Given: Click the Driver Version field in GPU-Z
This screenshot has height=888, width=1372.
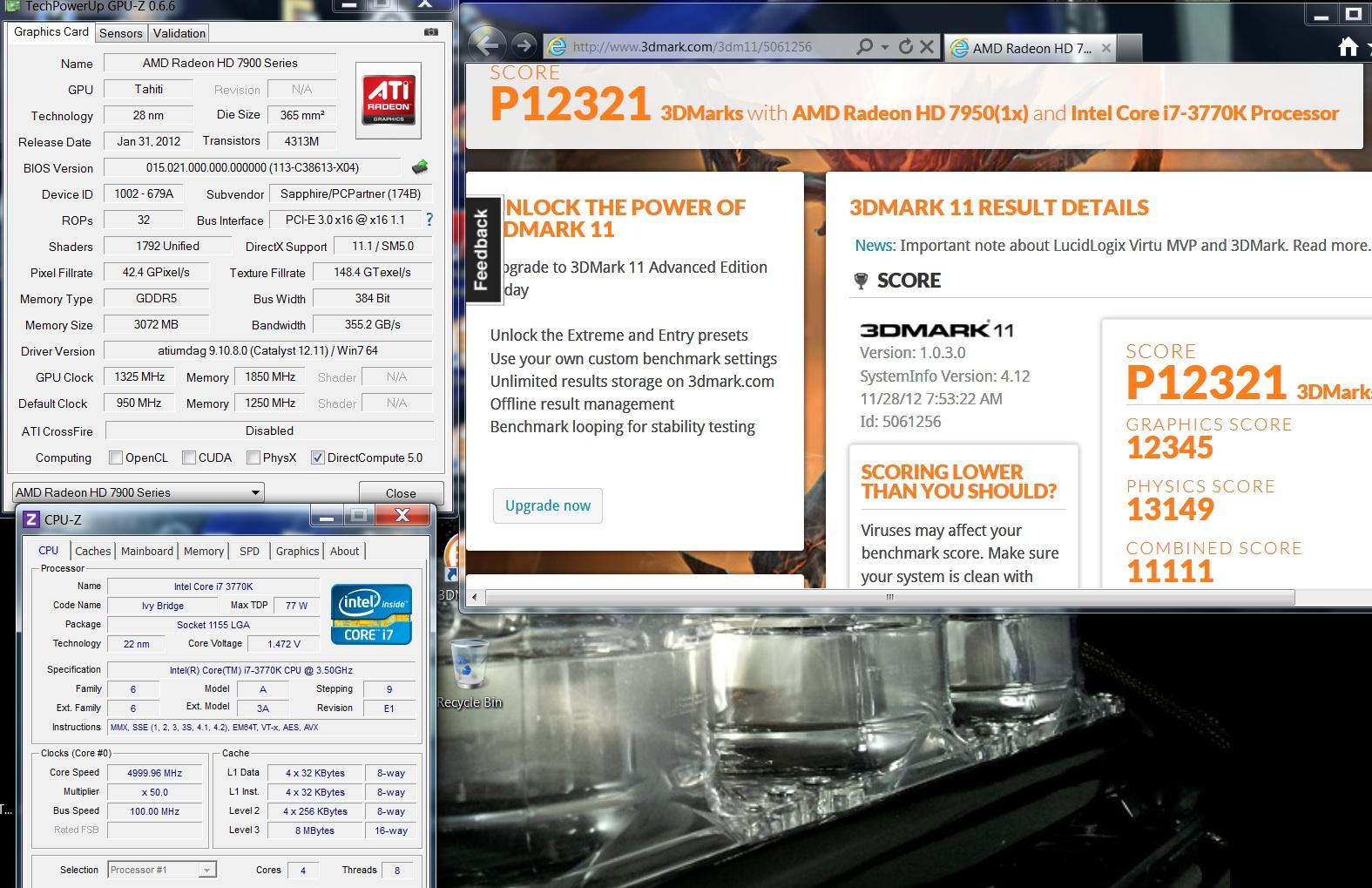Looking at the screenshot, I should (x=268, y=350).
